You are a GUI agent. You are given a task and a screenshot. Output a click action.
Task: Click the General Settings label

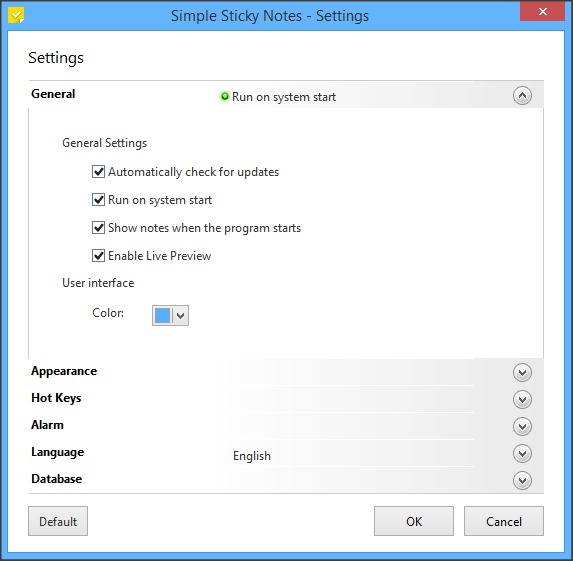[105, 143]
